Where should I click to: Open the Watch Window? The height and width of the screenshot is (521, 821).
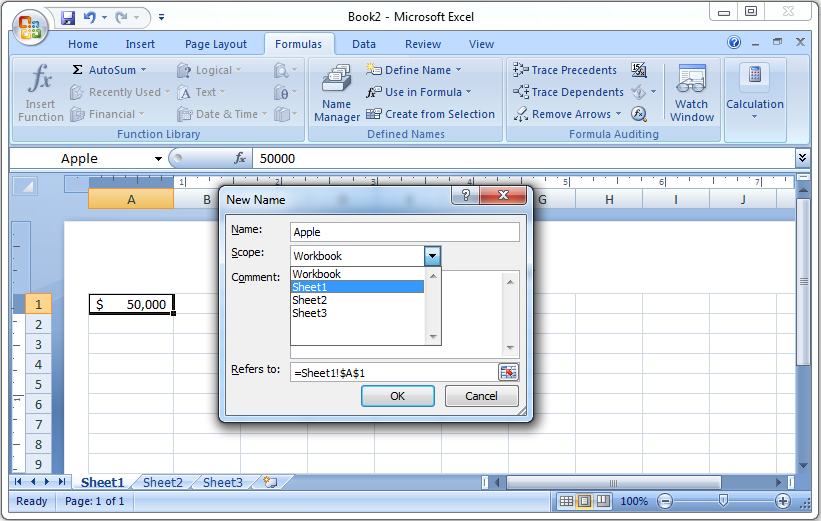pos(692,93)
